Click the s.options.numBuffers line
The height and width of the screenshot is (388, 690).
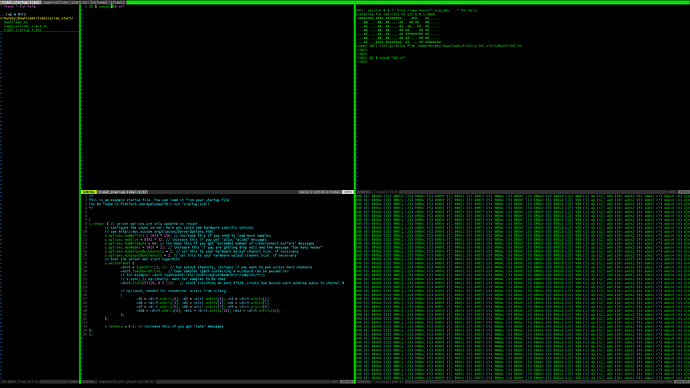point(188,236)
